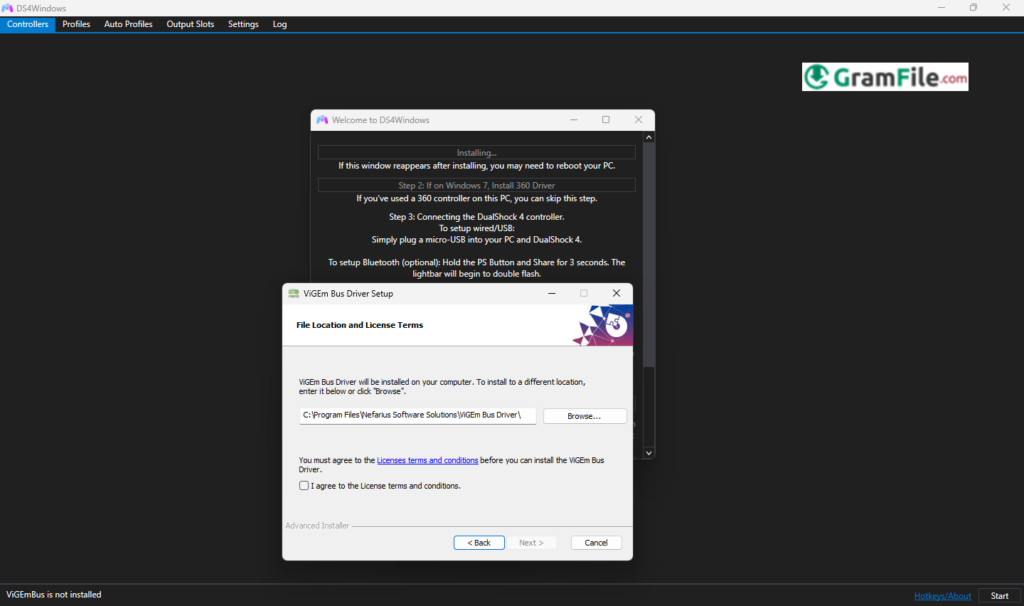
Task: Click the Back button in the installer
Action: point(478,542)
